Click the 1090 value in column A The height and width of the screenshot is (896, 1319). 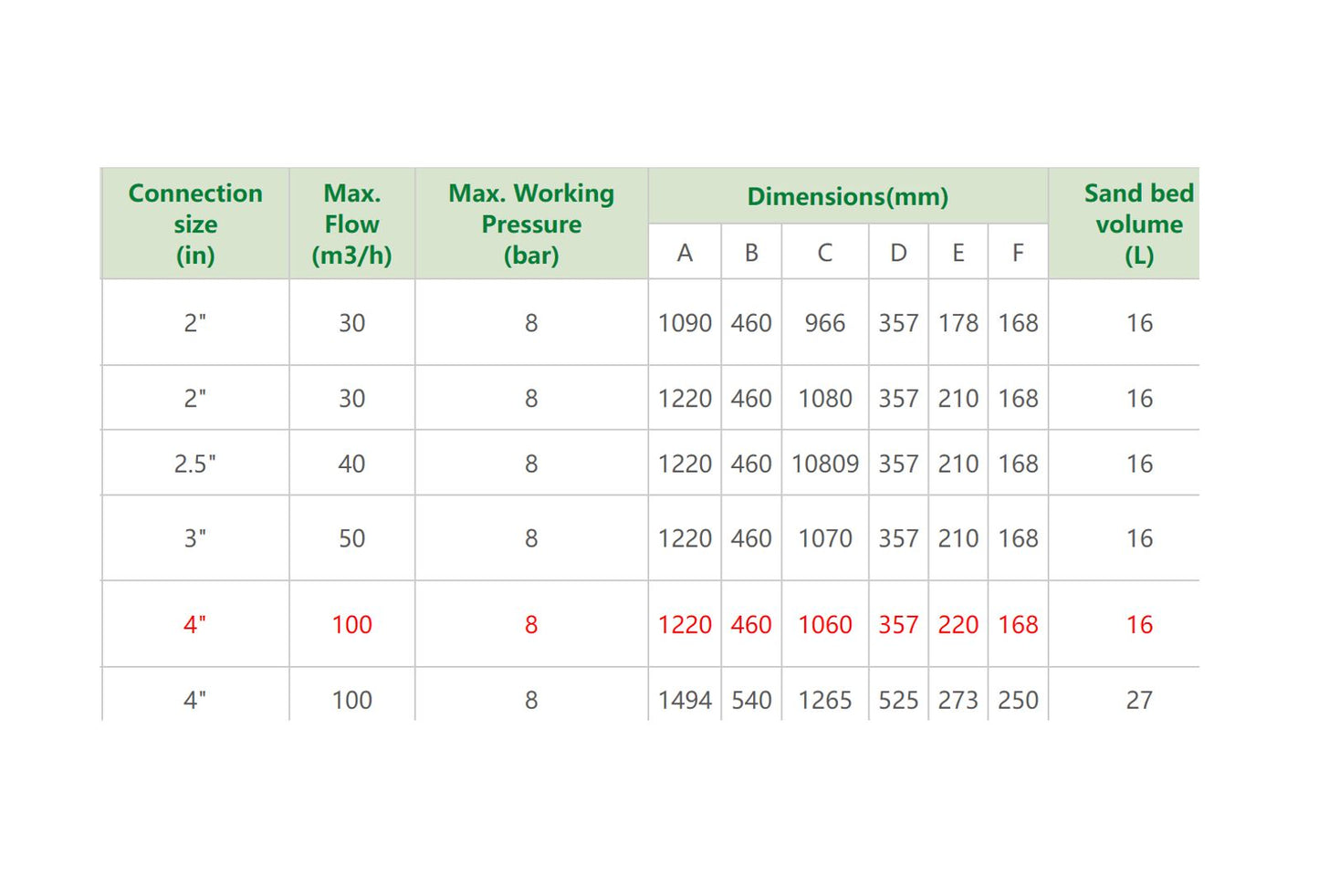click(685, 323)
